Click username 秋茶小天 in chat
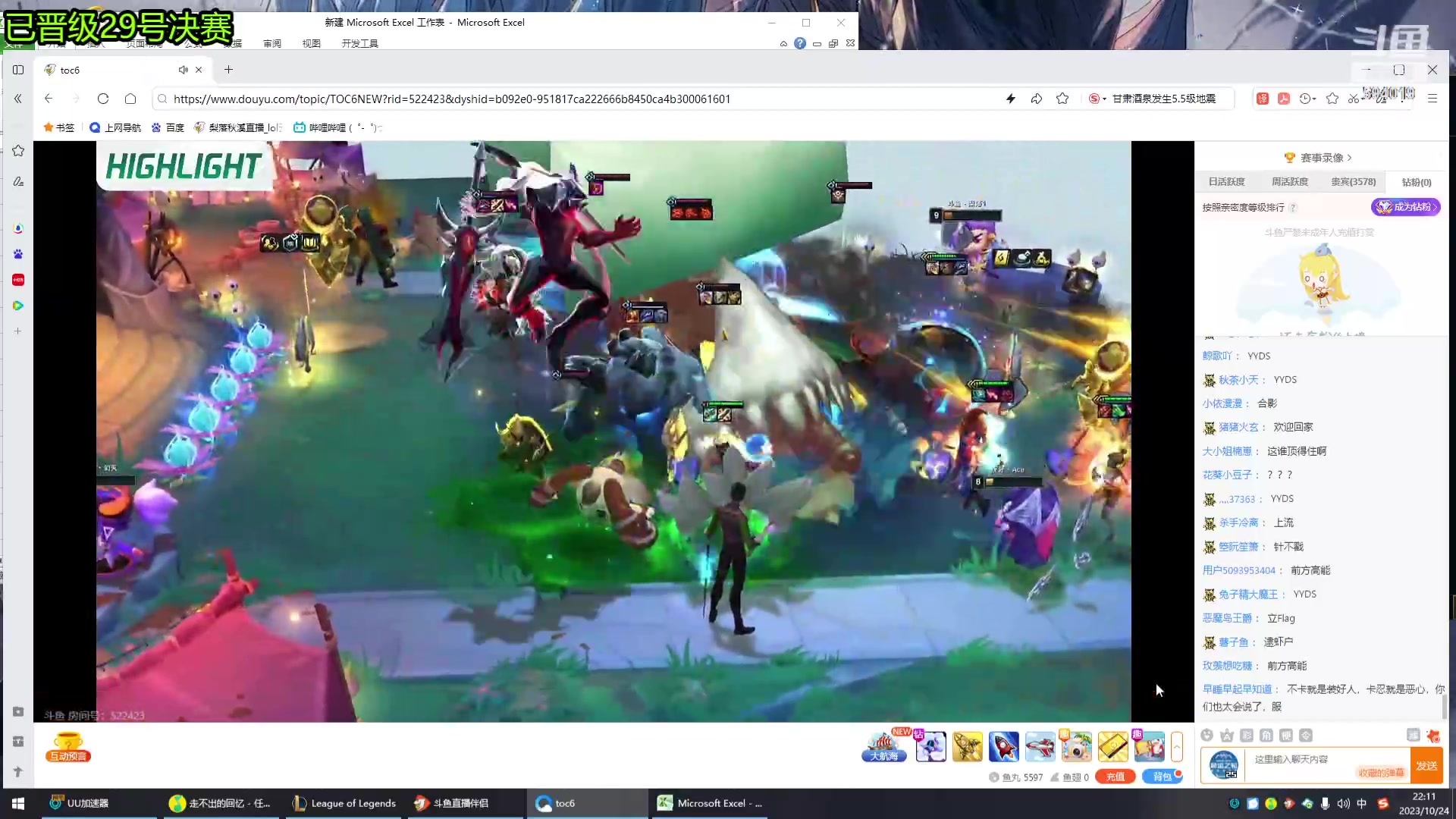The height and width of the screenshot is (819, 1456). click(x=1238, y=380)
